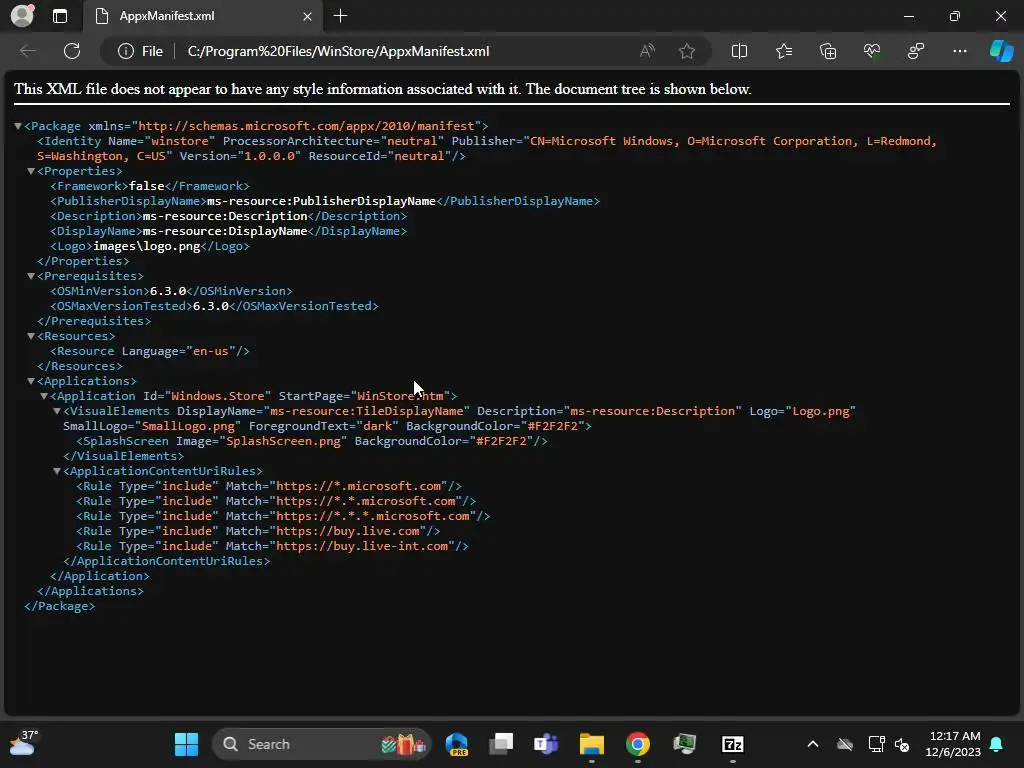Click Resource Language en-us line
The image size is (1024, 768).
(150, 351)
